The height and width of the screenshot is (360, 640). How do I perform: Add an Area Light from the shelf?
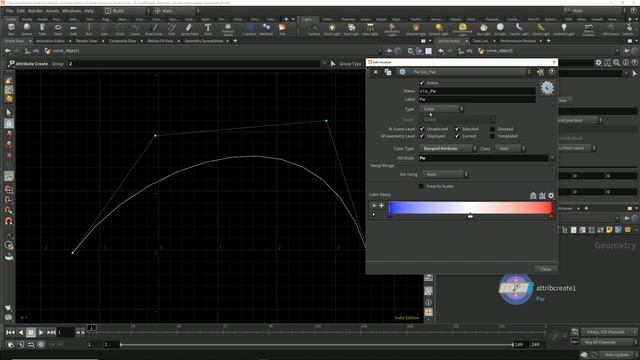pyautogui.click(x=370, y=29)
